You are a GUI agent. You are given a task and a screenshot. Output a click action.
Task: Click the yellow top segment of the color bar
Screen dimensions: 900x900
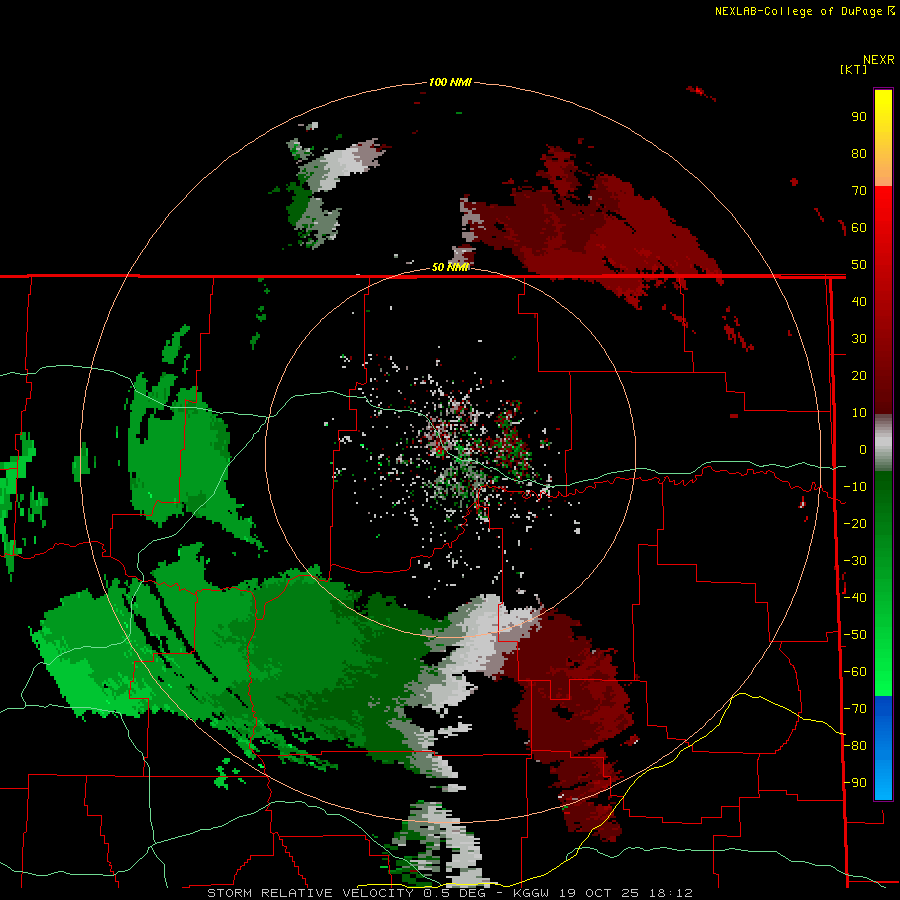[x=883, y=138]
